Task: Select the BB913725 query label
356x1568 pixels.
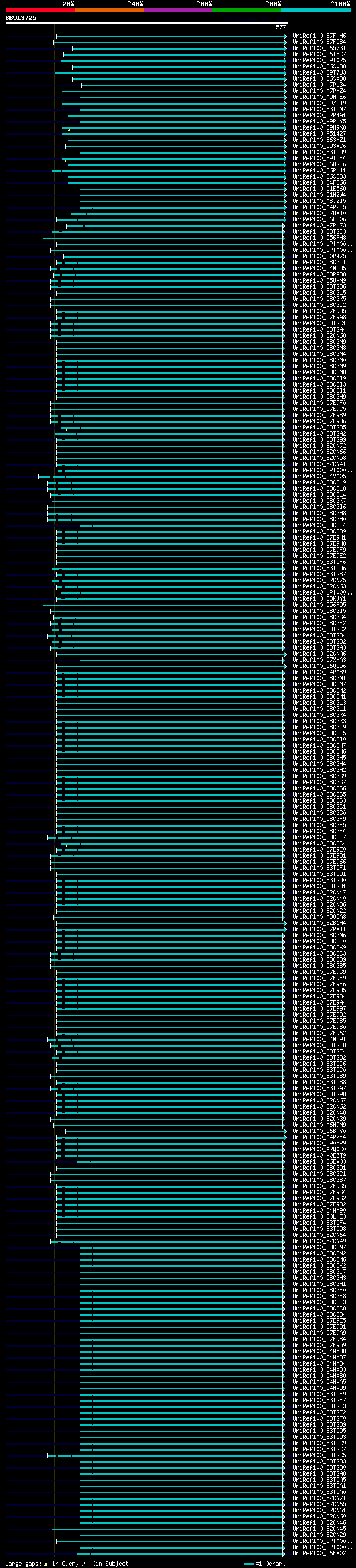Action: [x=21, y=18]
